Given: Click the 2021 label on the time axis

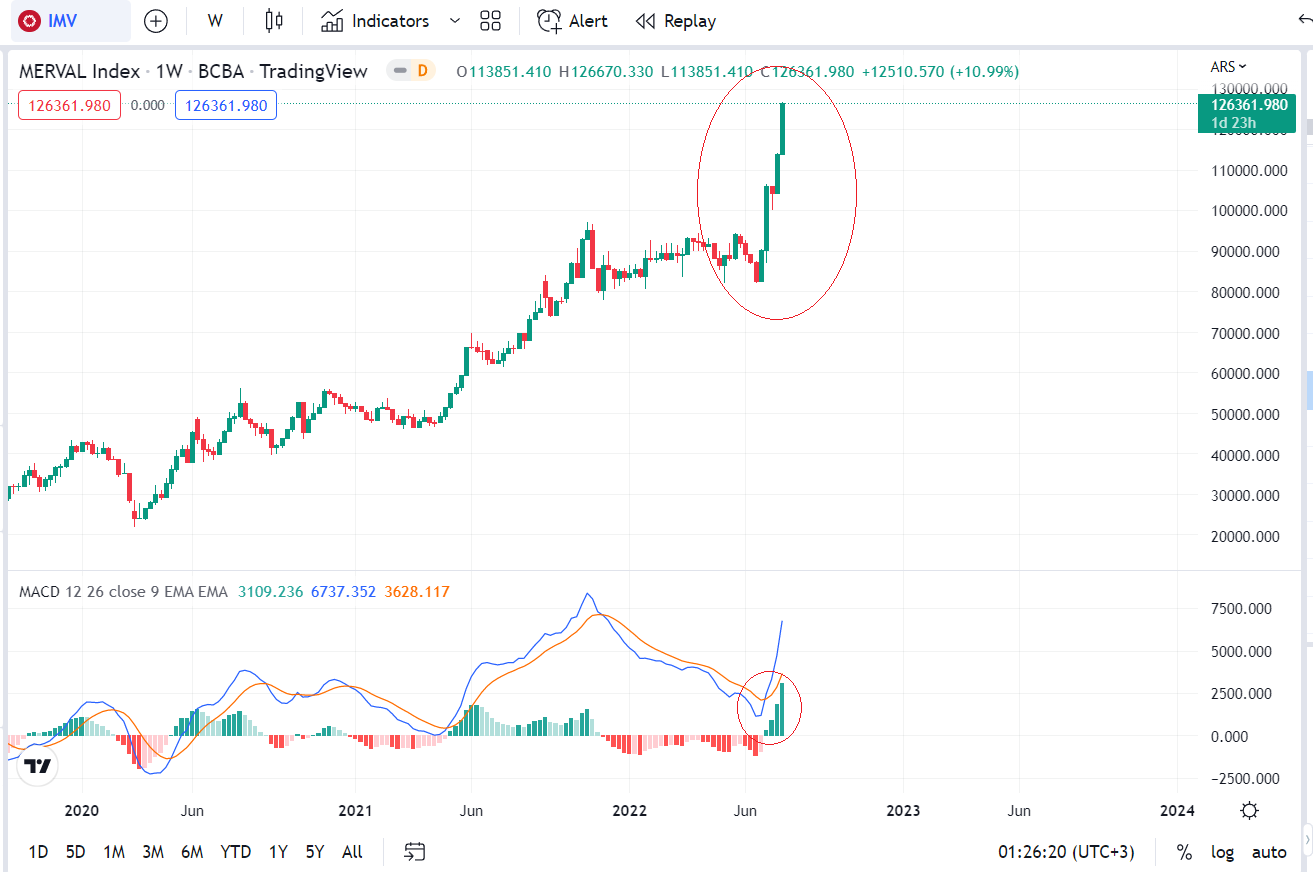Looking at the screenshot, I should [355, 810].
